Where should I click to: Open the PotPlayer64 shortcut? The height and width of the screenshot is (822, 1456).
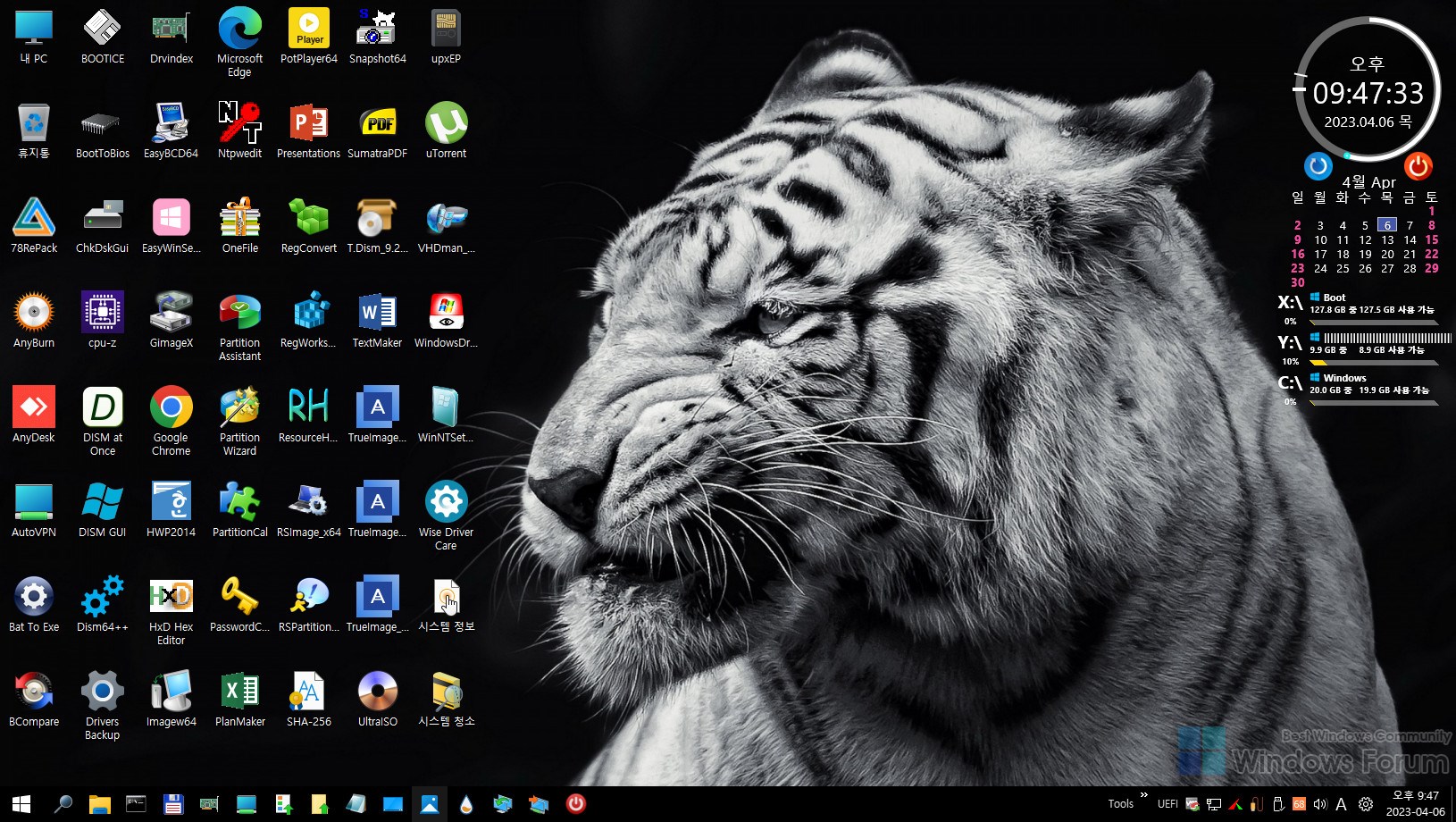(308, 38)
